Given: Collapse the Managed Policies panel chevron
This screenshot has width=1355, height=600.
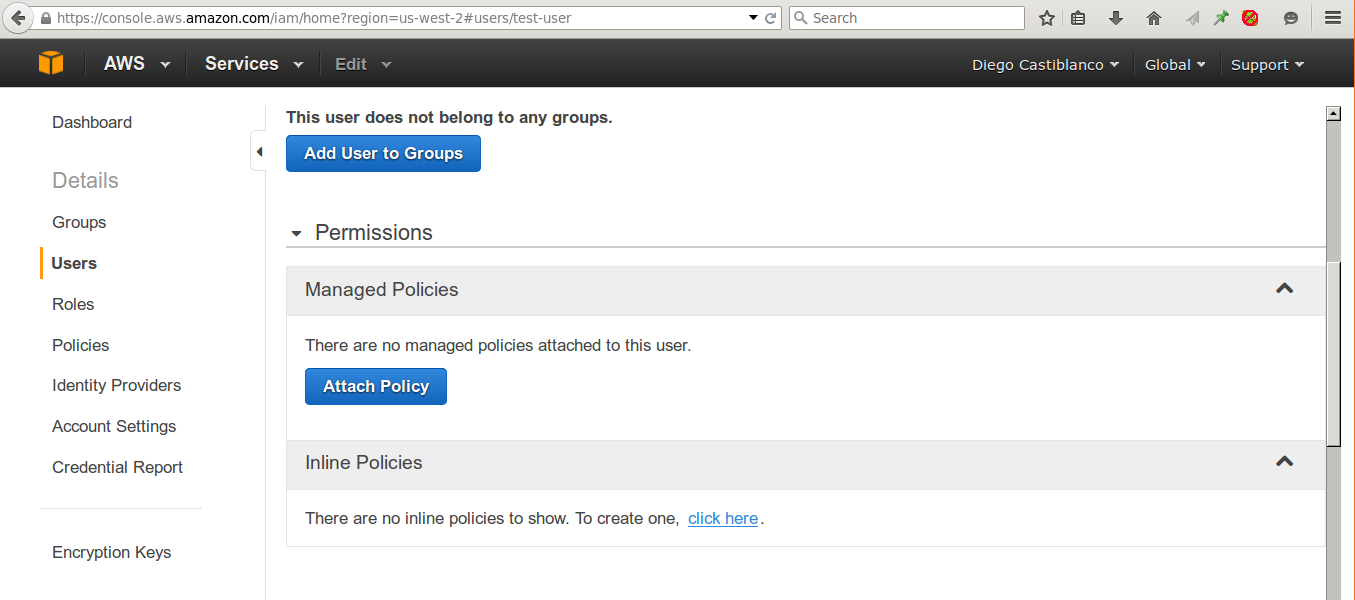Looking at the screenshot, I should click(1285, 289).
